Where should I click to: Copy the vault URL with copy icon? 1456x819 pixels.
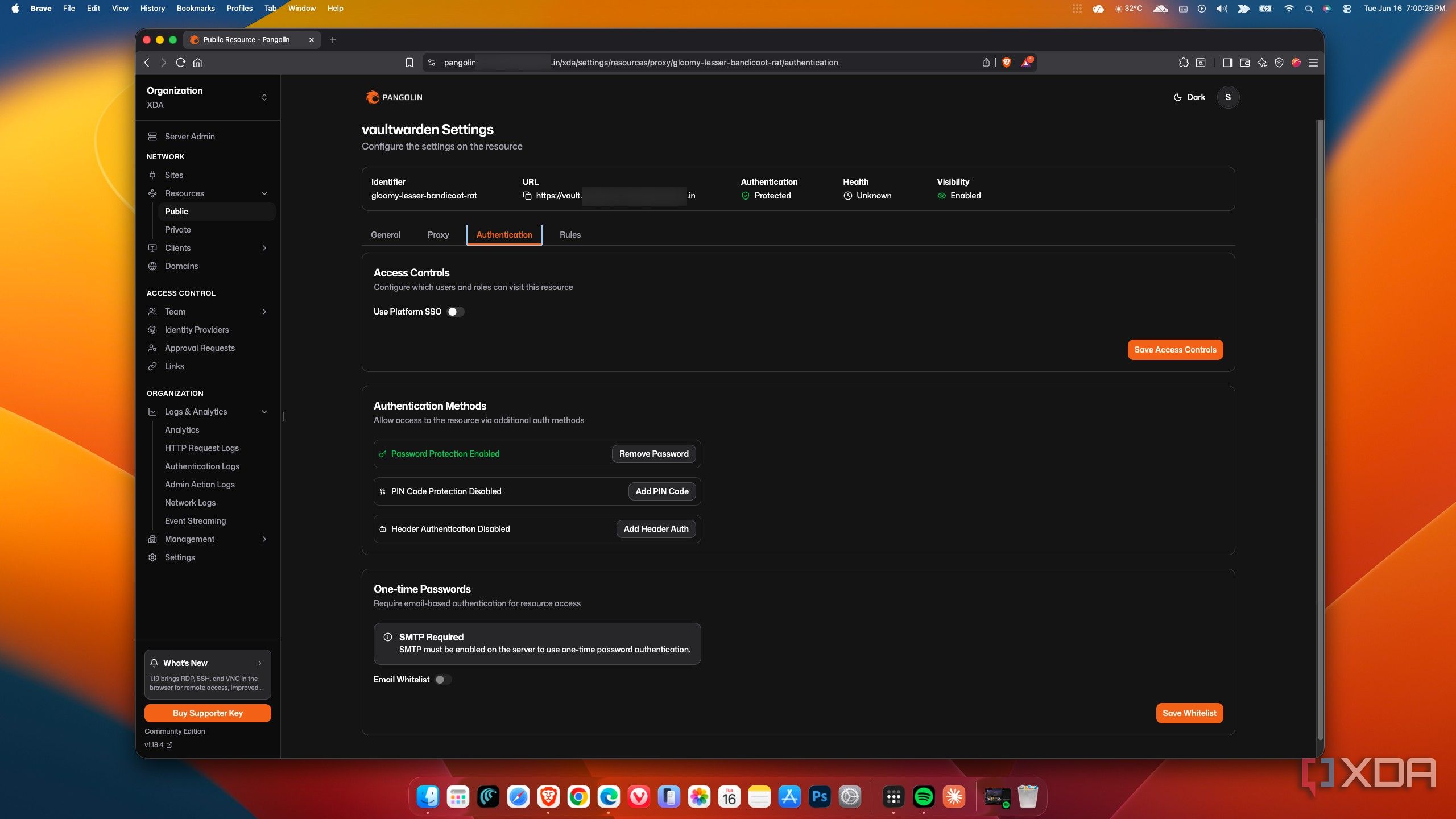527,196
